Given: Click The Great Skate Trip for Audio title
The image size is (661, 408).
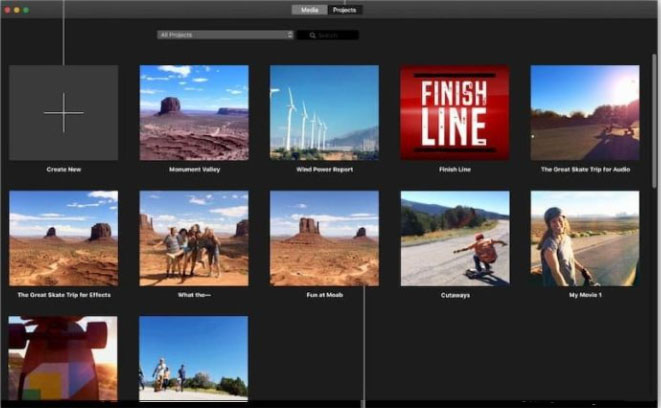Looking at the screenshot, I should coord(585,169).
